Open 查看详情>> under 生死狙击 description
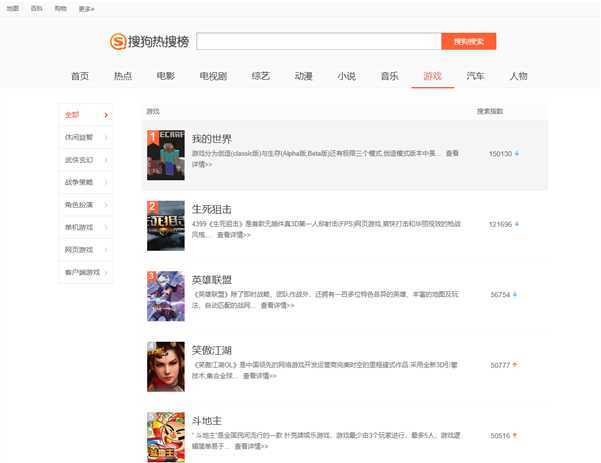Viewport: 601px width, 463px height. point(233,235)
